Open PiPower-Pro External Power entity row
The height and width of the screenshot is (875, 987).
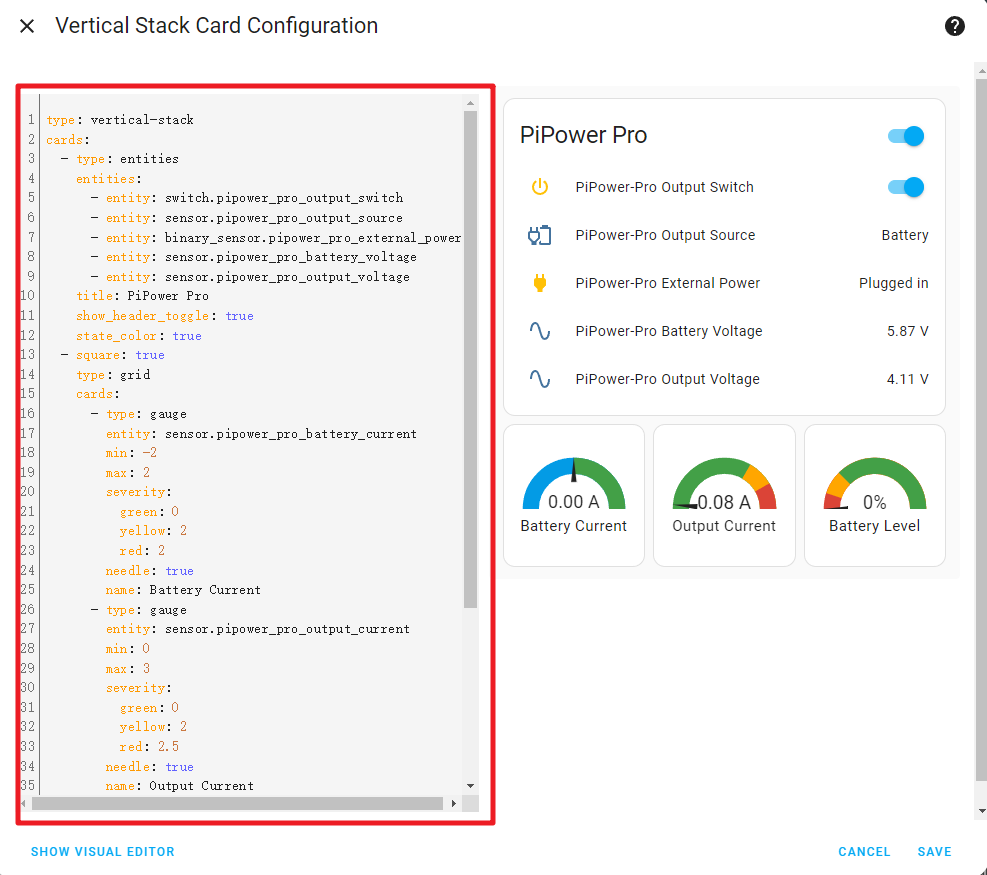coord(724,283)
